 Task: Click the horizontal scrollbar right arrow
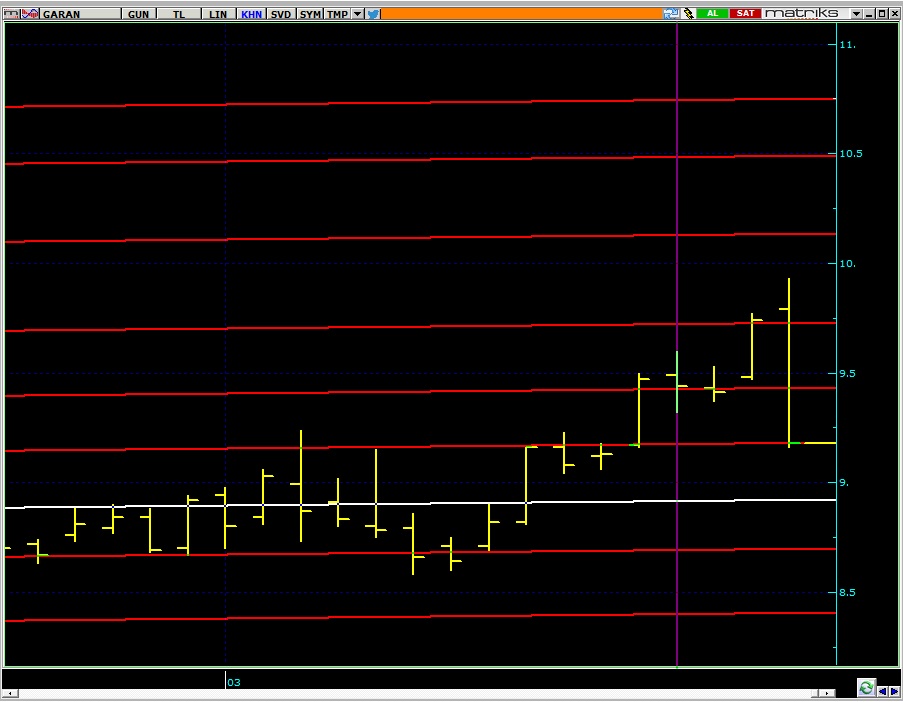pyautogui.click(x=828, y=693)
